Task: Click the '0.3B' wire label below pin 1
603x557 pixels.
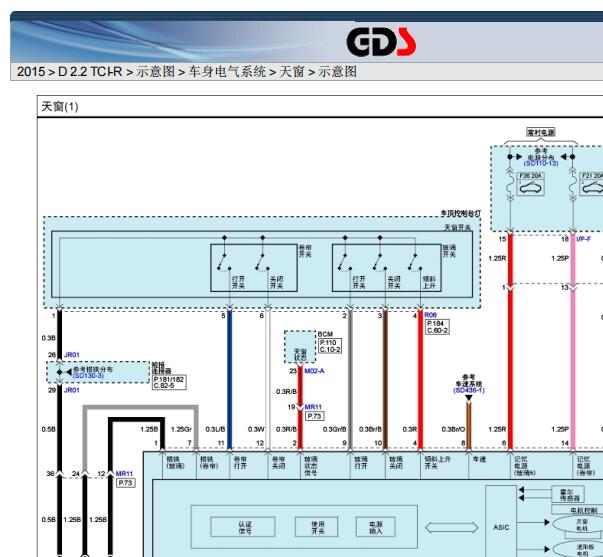Action: (x=48, y=338)
